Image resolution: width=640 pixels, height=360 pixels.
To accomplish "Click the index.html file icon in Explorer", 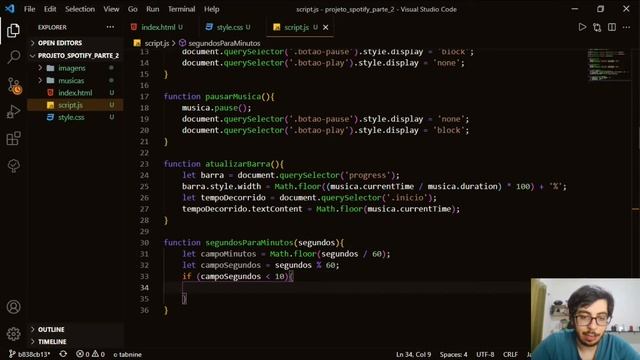I will (50, 93).
